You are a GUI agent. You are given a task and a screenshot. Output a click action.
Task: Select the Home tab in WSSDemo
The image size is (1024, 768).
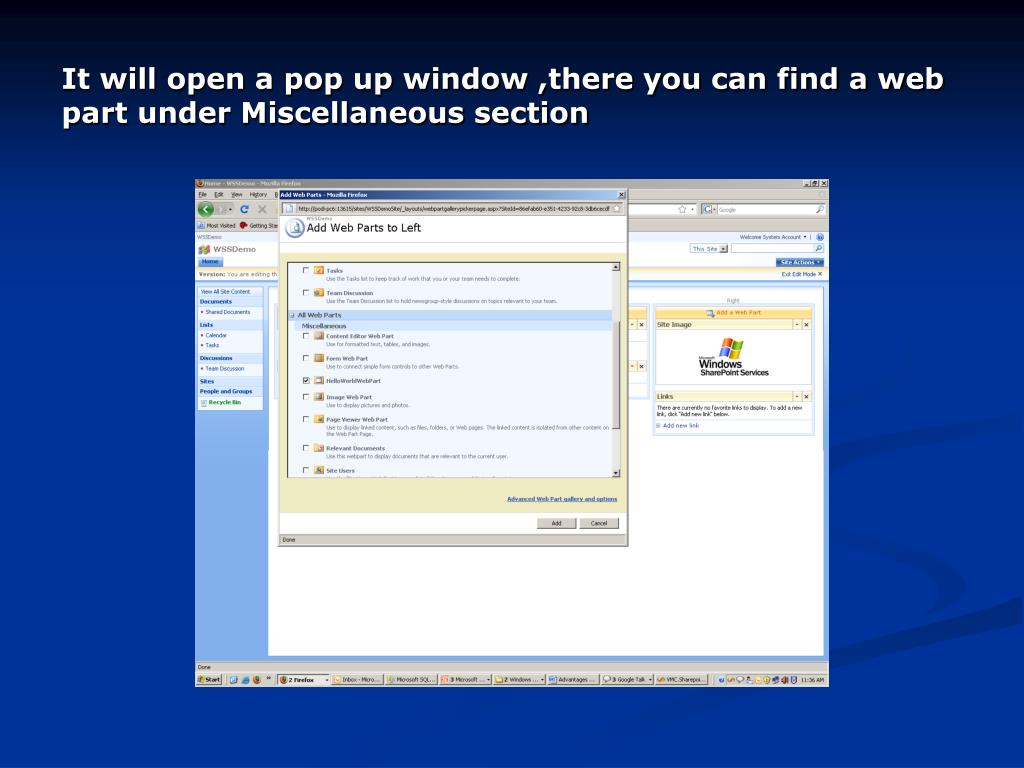[210, 262]
